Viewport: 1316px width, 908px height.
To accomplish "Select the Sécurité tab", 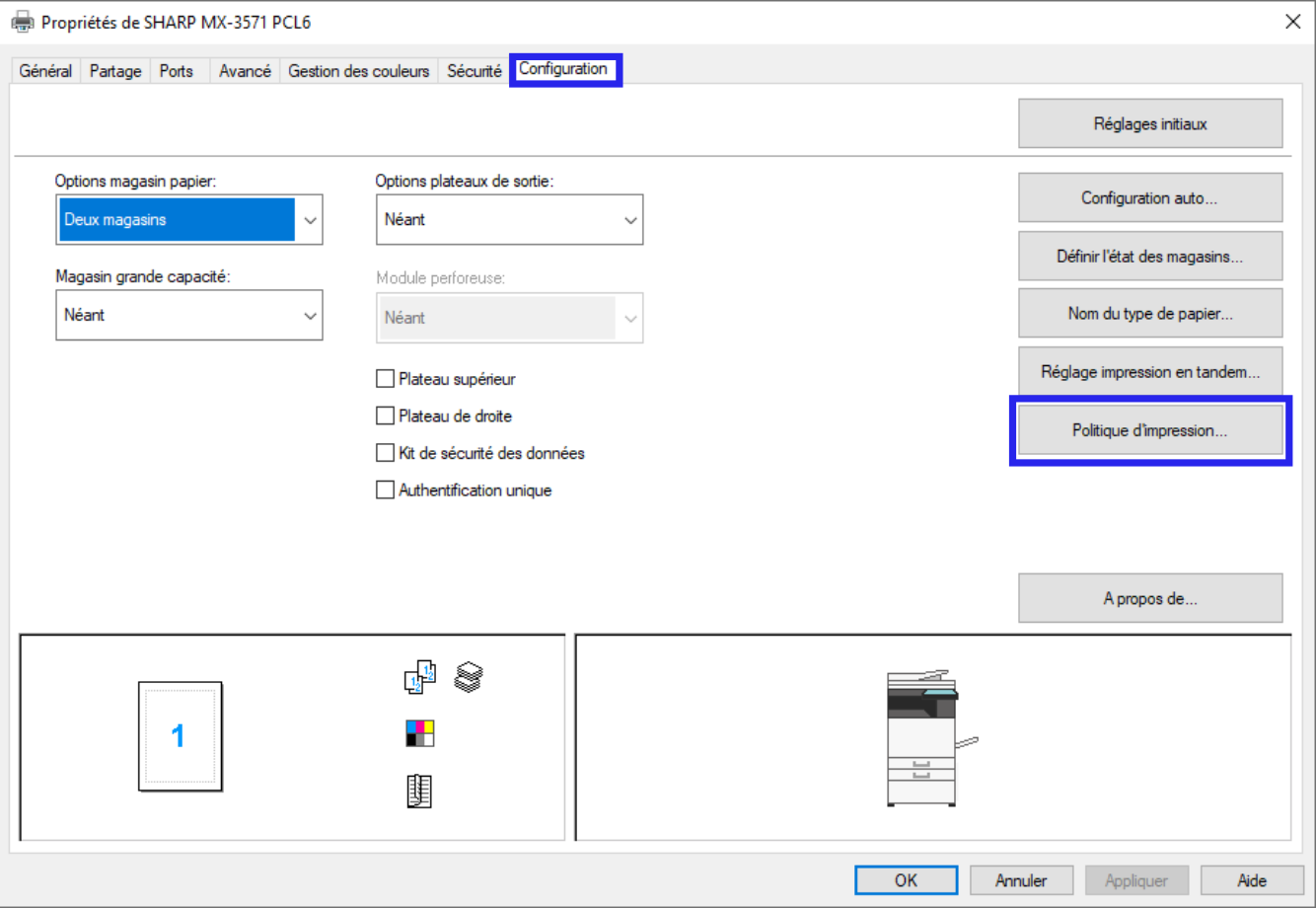I will pos(475,71).
